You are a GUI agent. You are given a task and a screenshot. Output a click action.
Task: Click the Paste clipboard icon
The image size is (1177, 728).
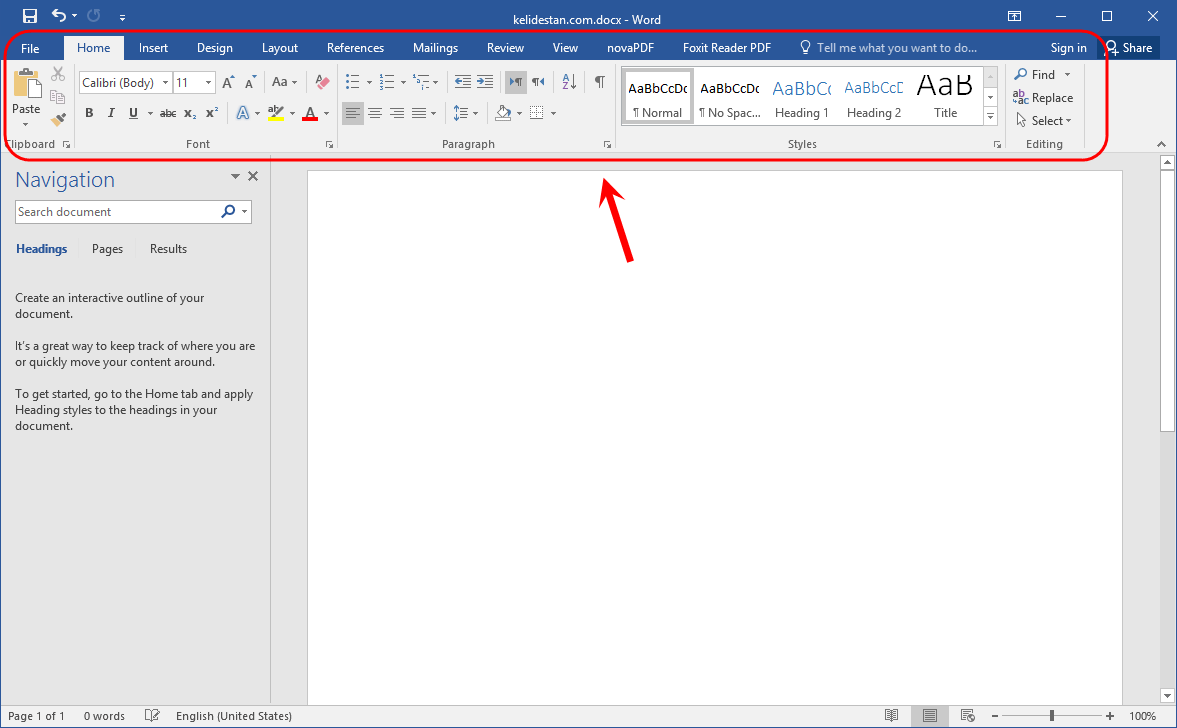[x=27, y=83]
